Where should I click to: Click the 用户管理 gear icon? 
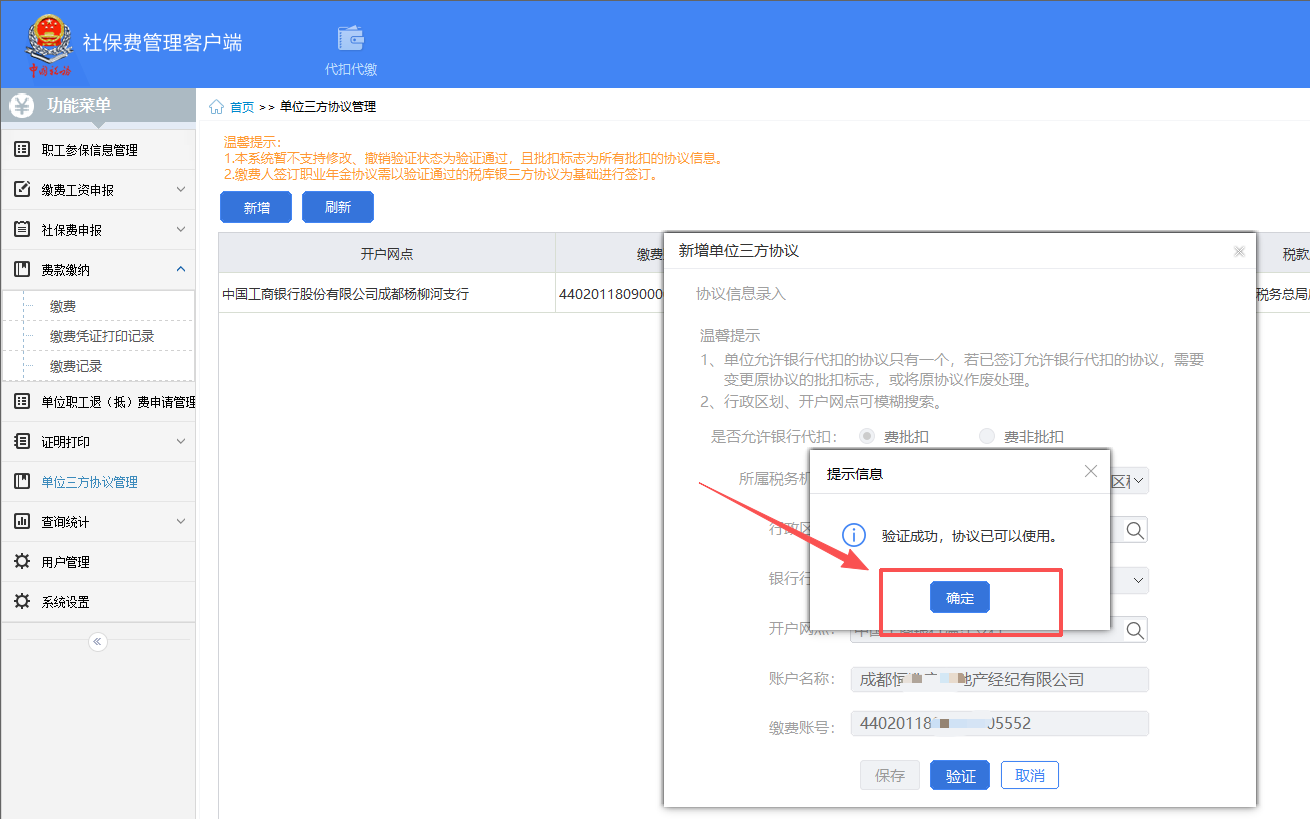(22, 562)
